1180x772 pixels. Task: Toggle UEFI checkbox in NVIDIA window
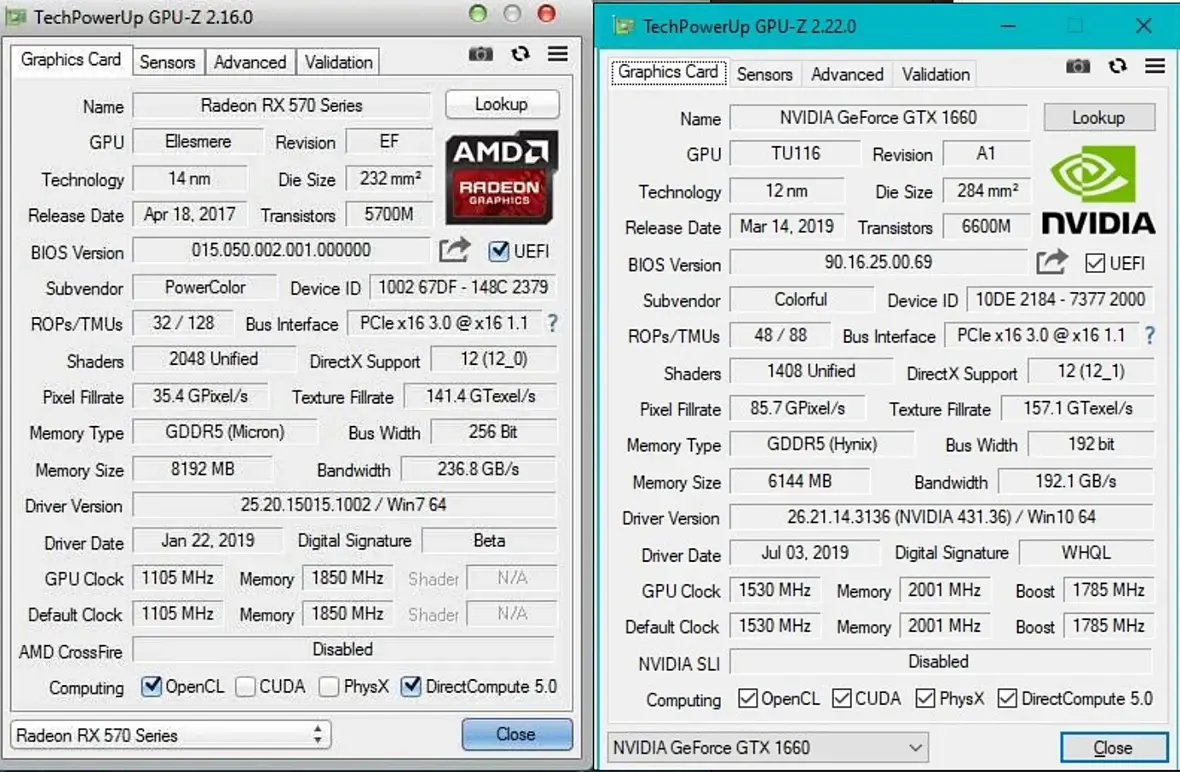tap(1095, 263)
